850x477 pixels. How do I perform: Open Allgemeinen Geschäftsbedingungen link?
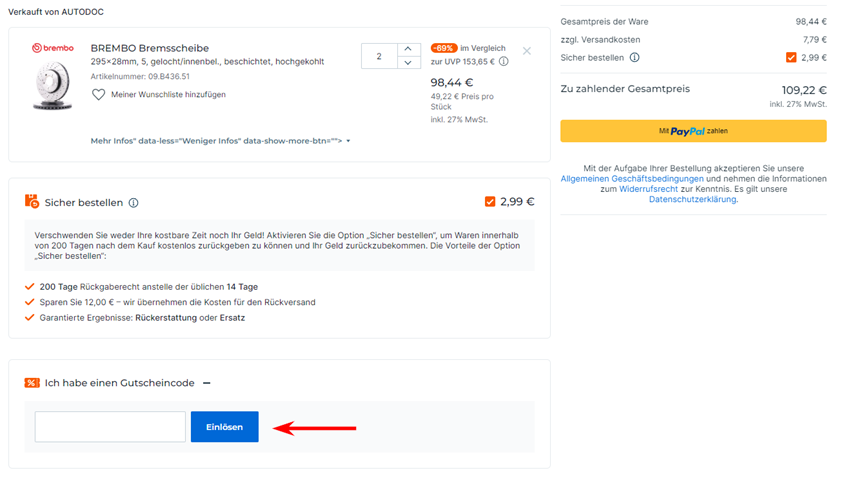[632, 178]
